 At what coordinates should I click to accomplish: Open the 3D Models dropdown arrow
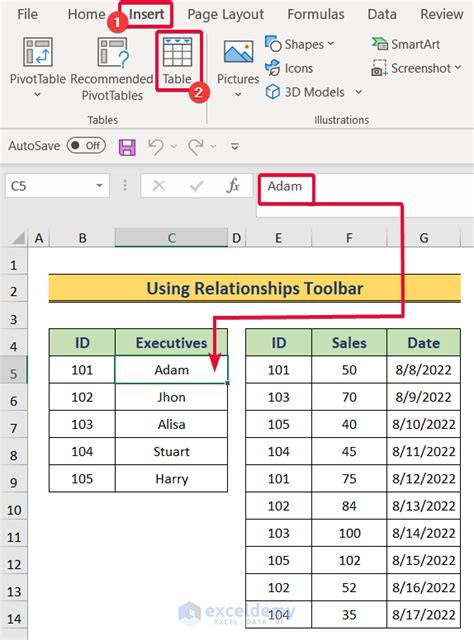tap(358, 92)
